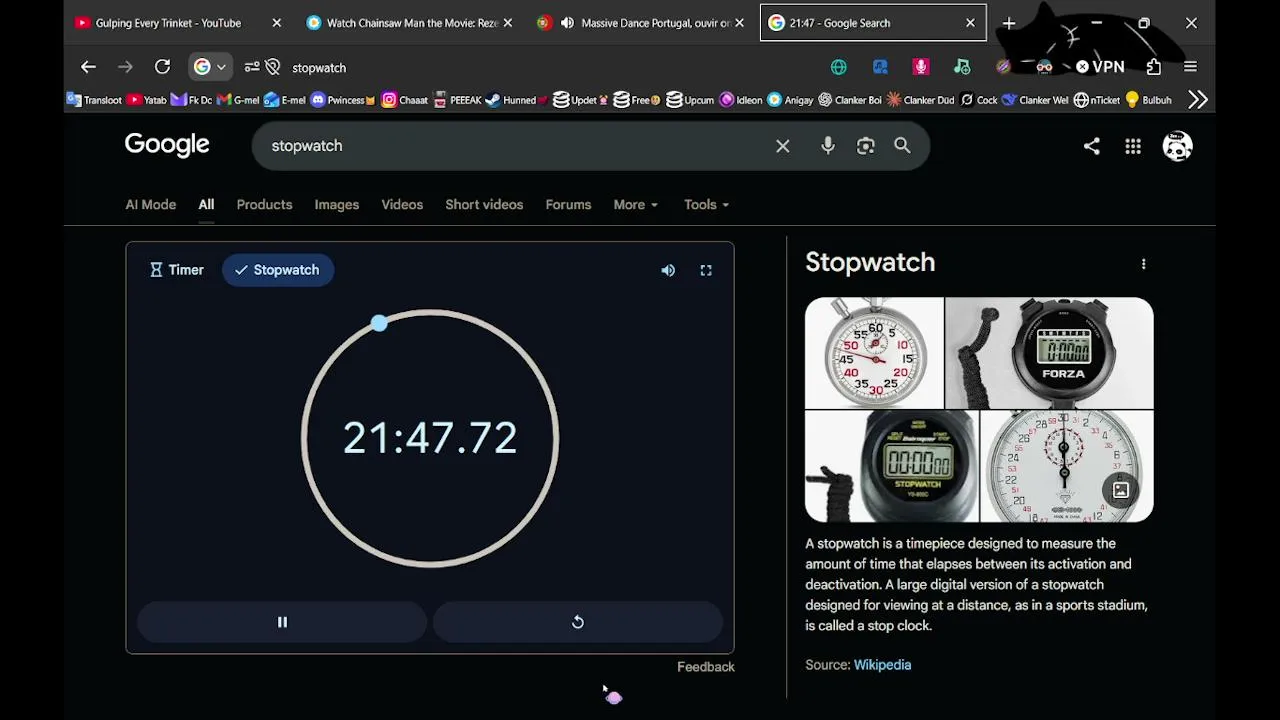Screen dimensions: 1280x720
Task: Open the extensions puzzle menu
Action: (x=1154, y=67)
